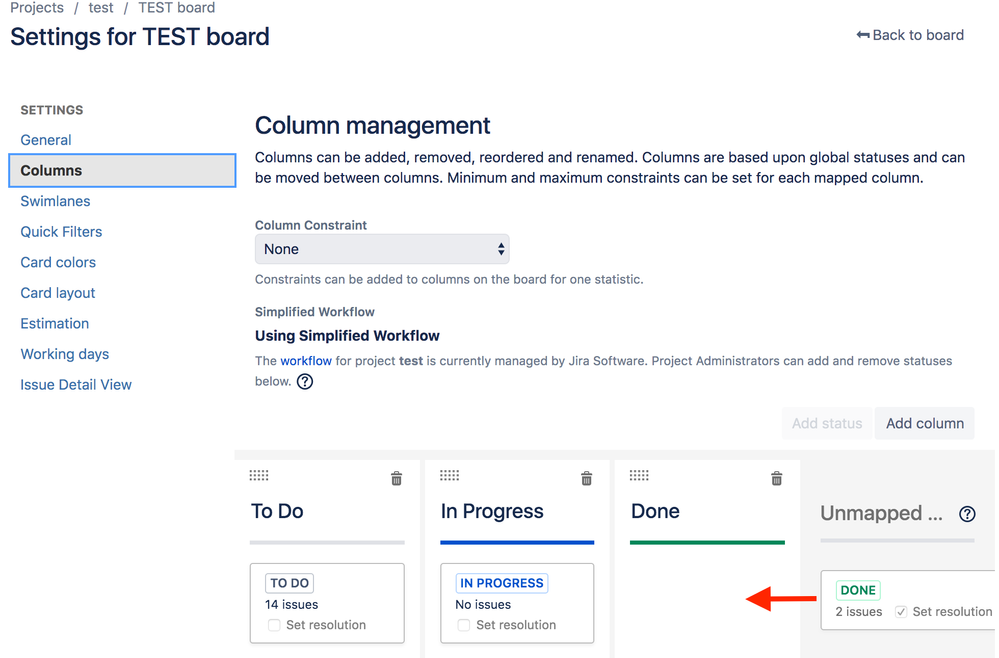Click help icon after Simplified Workflow text

coord(305,381)
